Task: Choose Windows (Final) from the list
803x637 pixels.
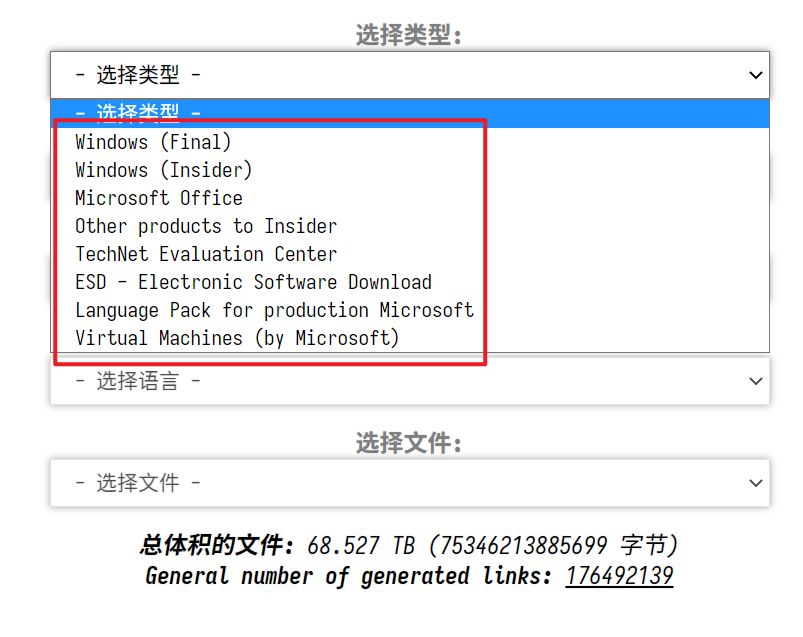Action: click(x=153, y=142)
